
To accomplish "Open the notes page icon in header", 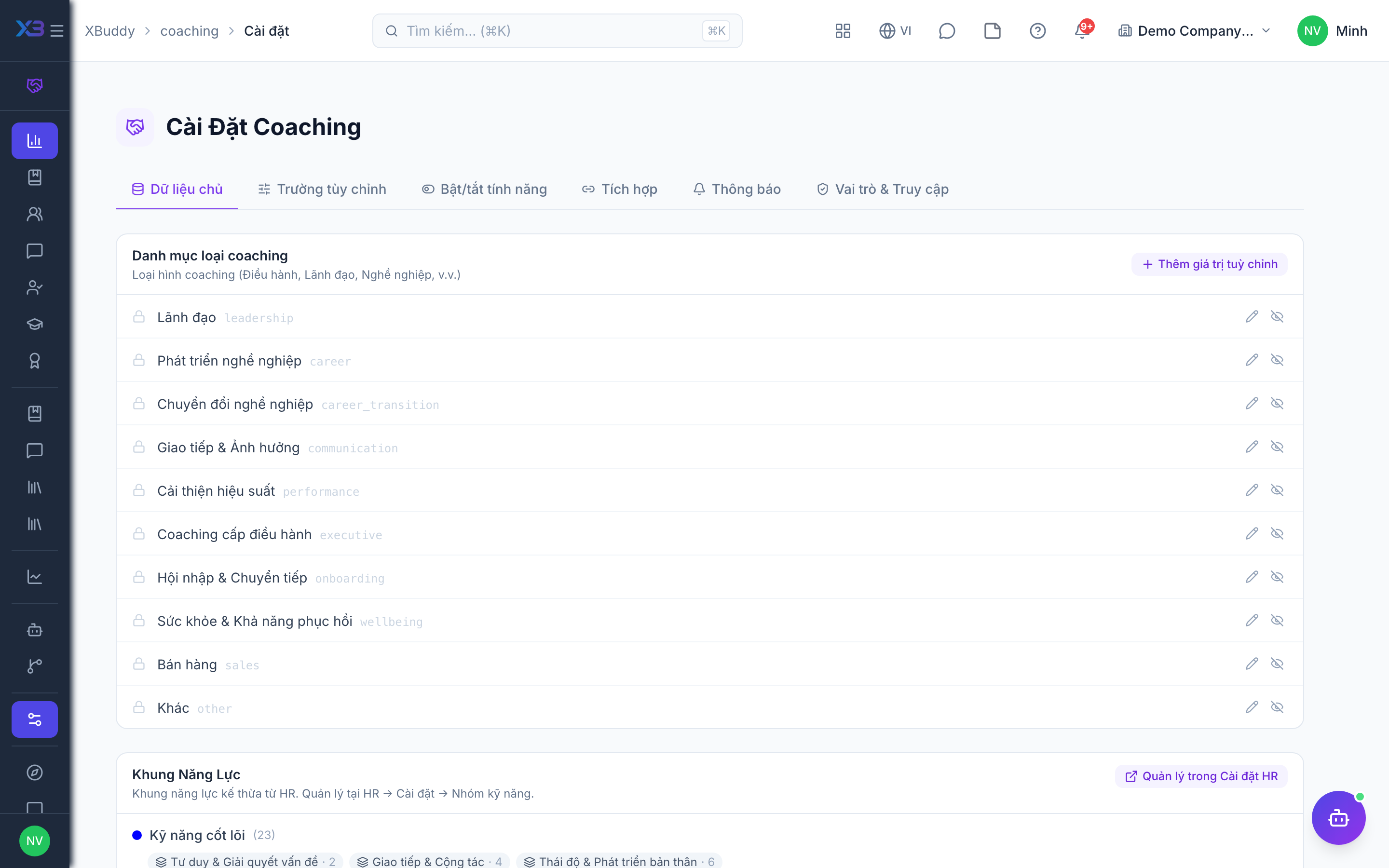I will click(x=993, y=31).
